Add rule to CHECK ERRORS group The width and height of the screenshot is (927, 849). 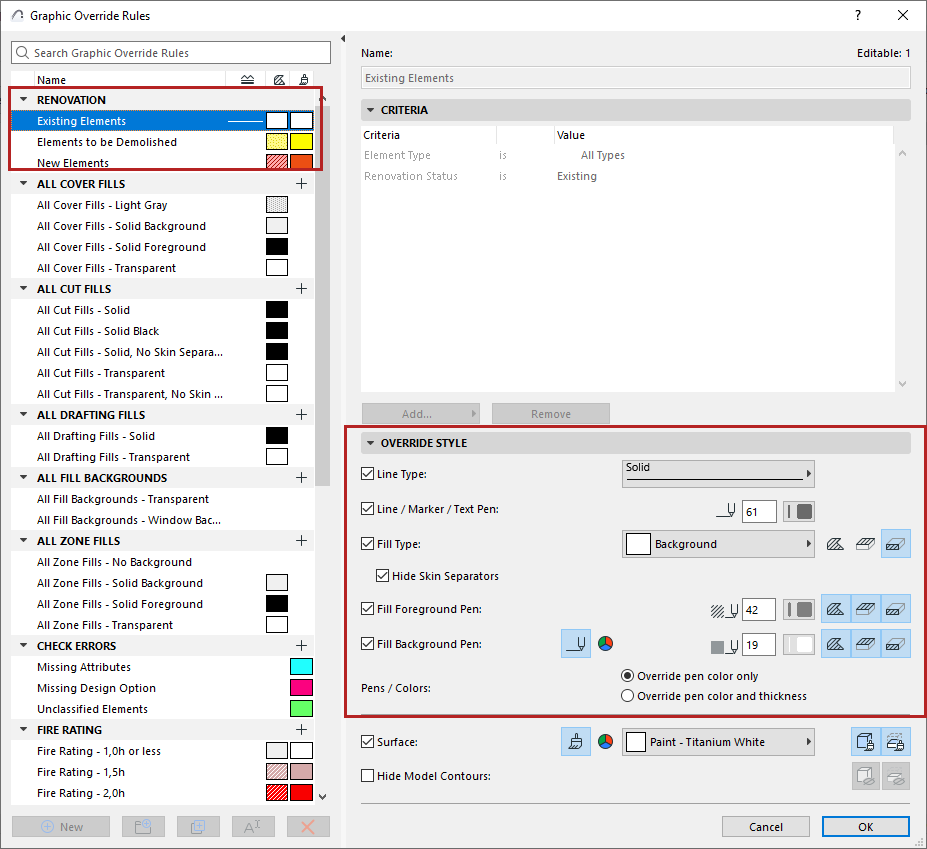pos(302,646)
